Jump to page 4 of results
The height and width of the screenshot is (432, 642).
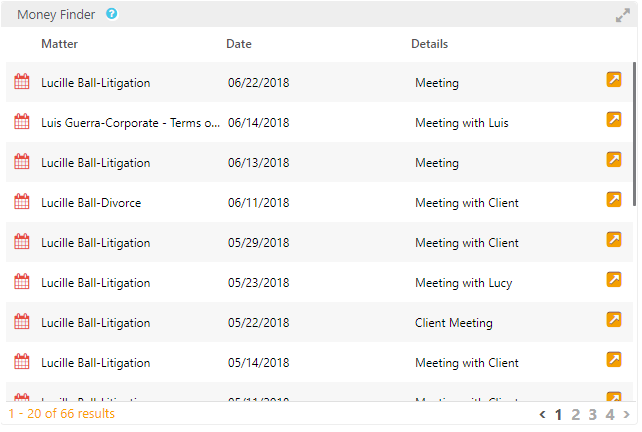point(609,414)
